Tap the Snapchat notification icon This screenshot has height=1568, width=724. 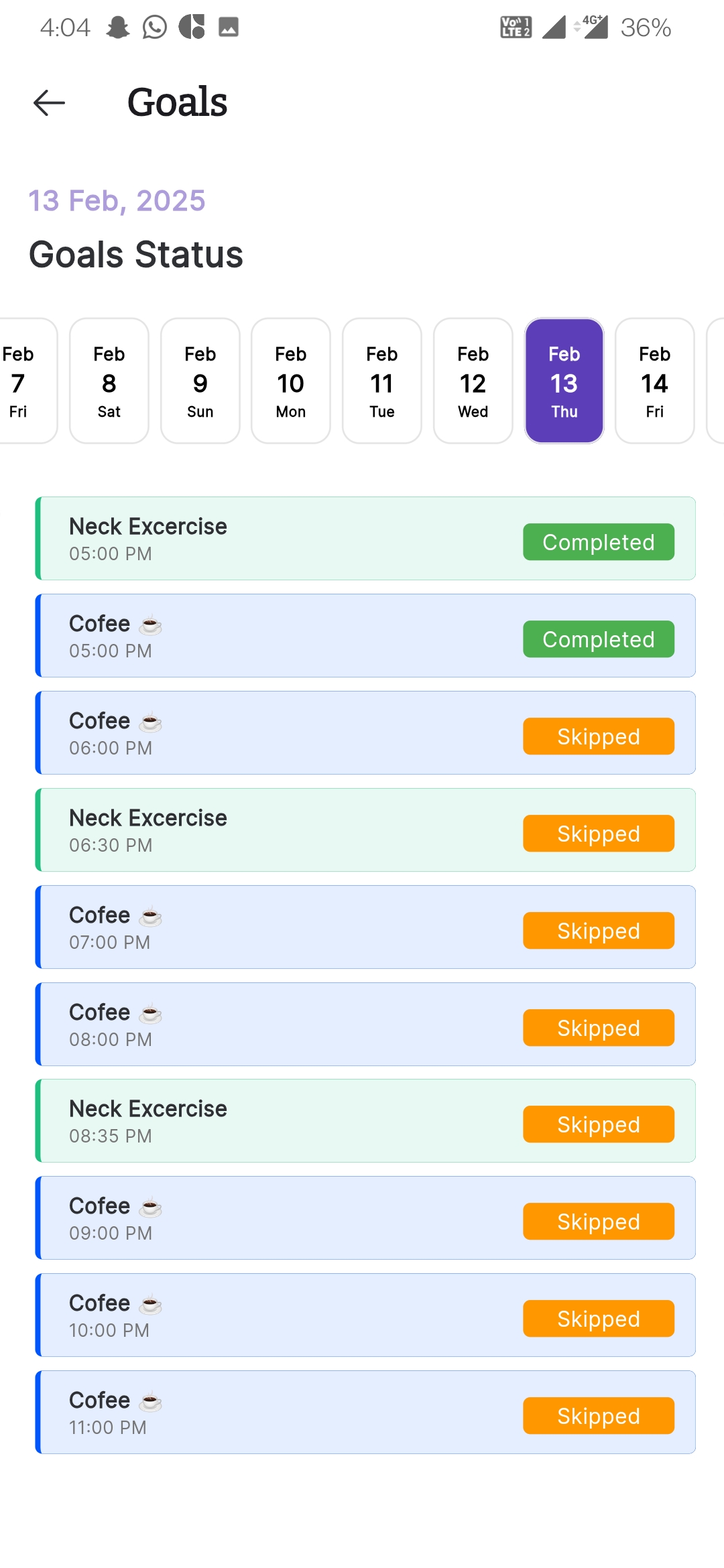[x=118, y=27]
